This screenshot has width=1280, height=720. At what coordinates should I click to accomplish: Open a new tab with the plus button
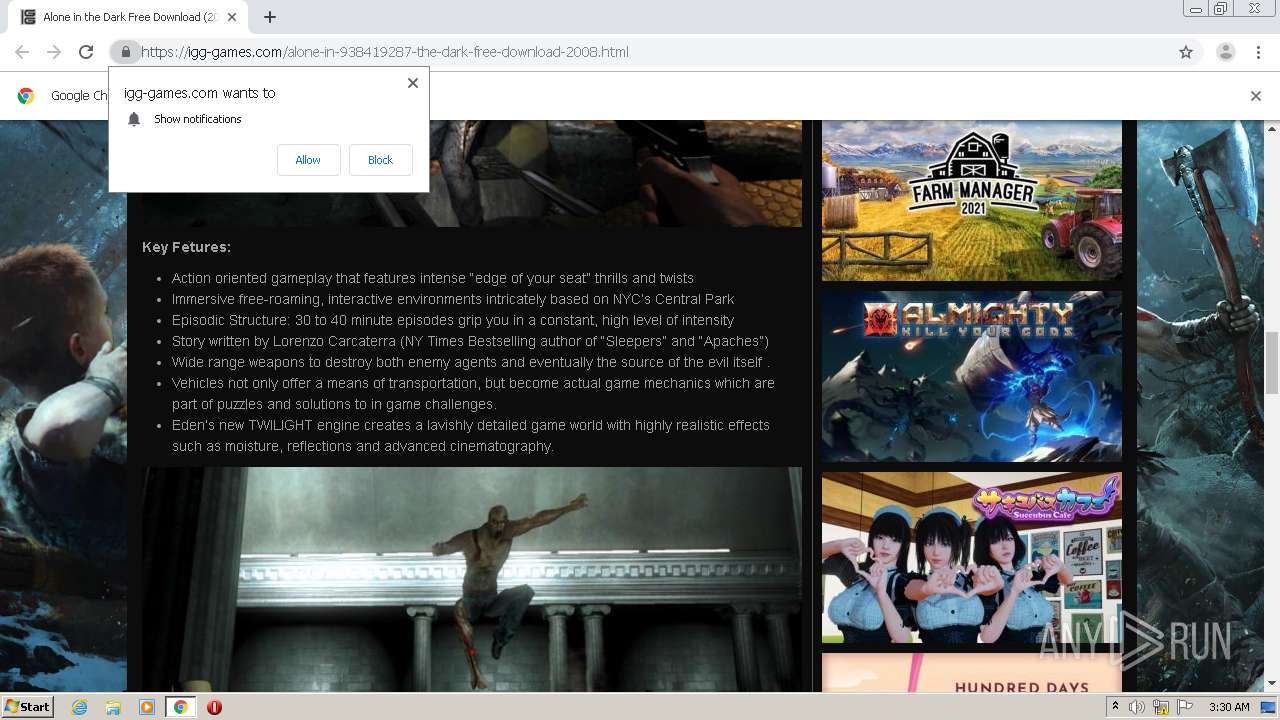click(270, 17)
